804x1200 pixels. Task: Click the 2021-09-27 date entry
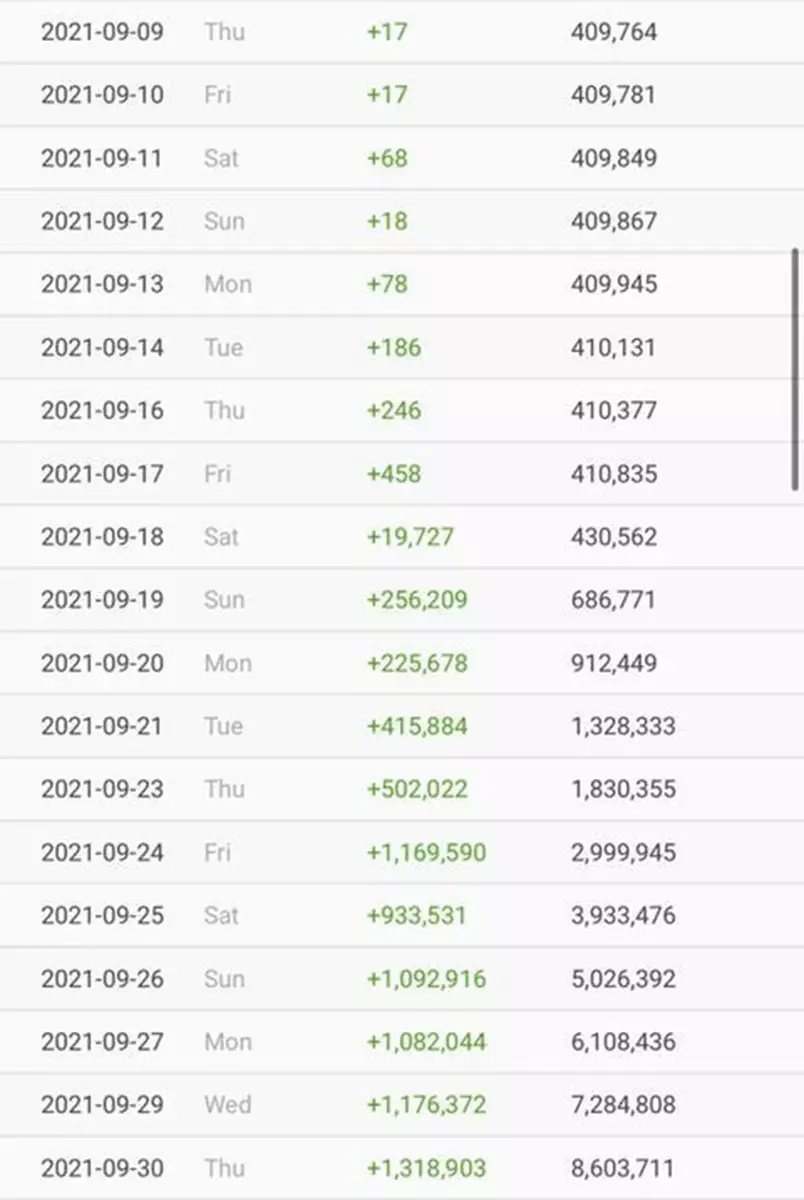[x=102, y=1042]
